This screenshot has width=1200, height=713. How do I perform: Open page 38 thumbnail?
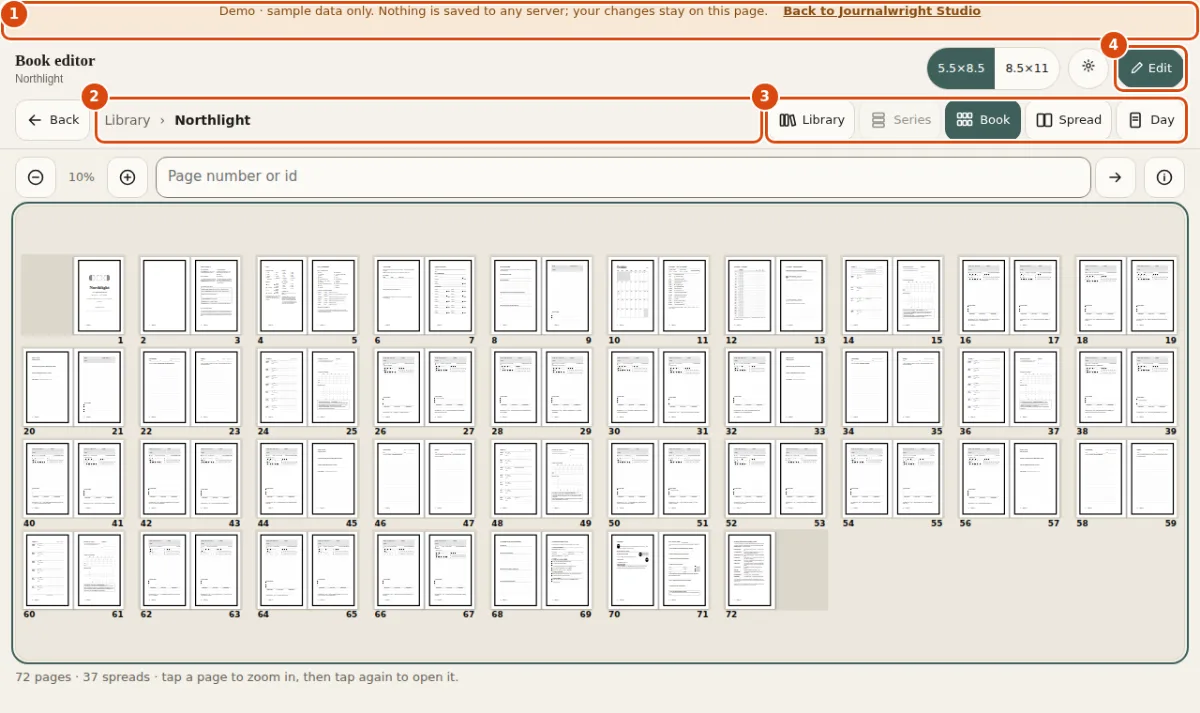(x=1101, y=387)
